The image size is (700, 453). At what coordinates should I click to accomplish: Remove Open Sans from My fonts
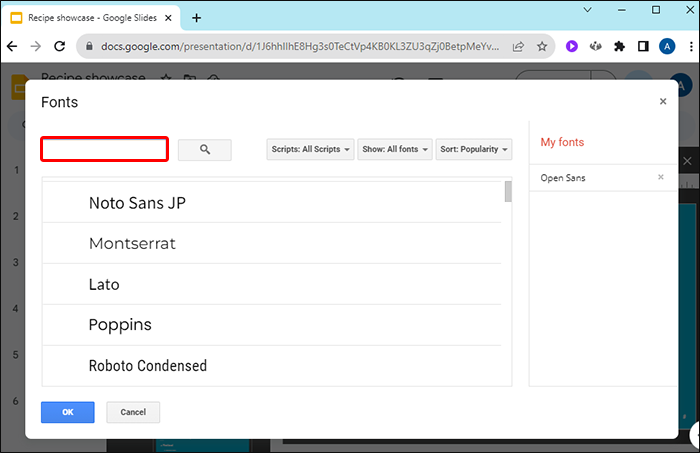tap(660, 177)
